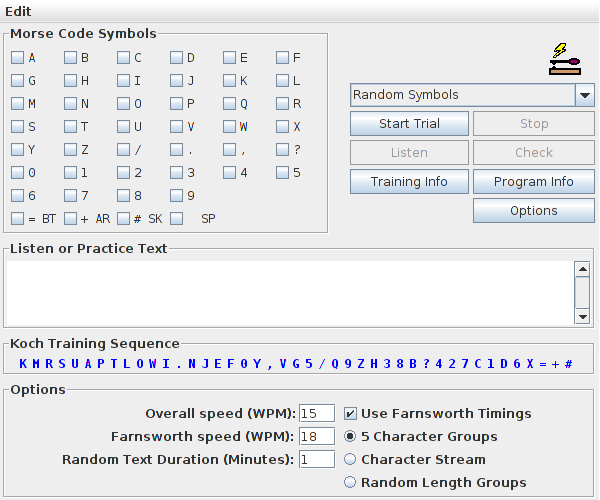This screenshot has height=500, width=600.
Task: Check the question mark symbol box
Action: [282, 150]
